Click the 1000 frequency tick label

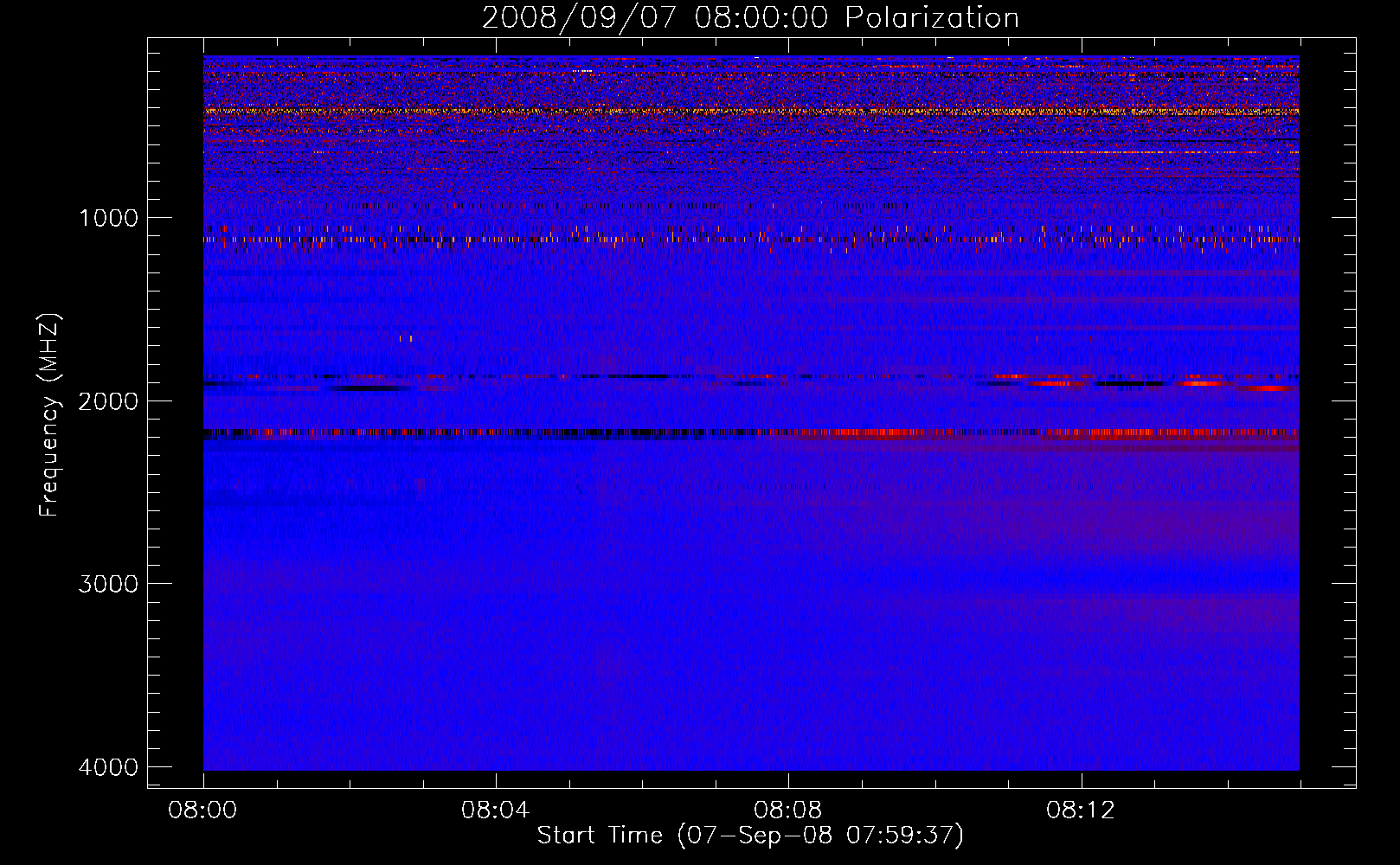[x=108, y=218]
